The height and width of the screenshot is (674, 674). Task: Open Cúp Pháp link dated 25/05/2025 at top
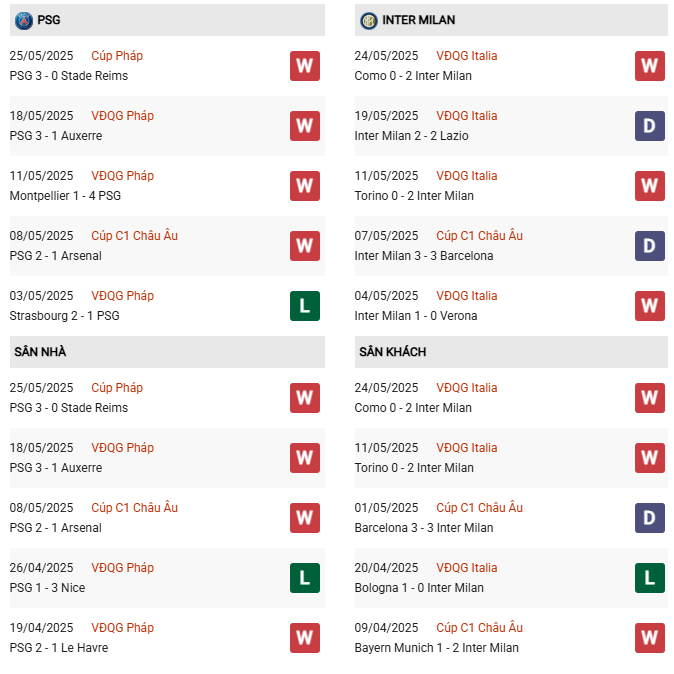pyautogui.click(x=117, y=56)
